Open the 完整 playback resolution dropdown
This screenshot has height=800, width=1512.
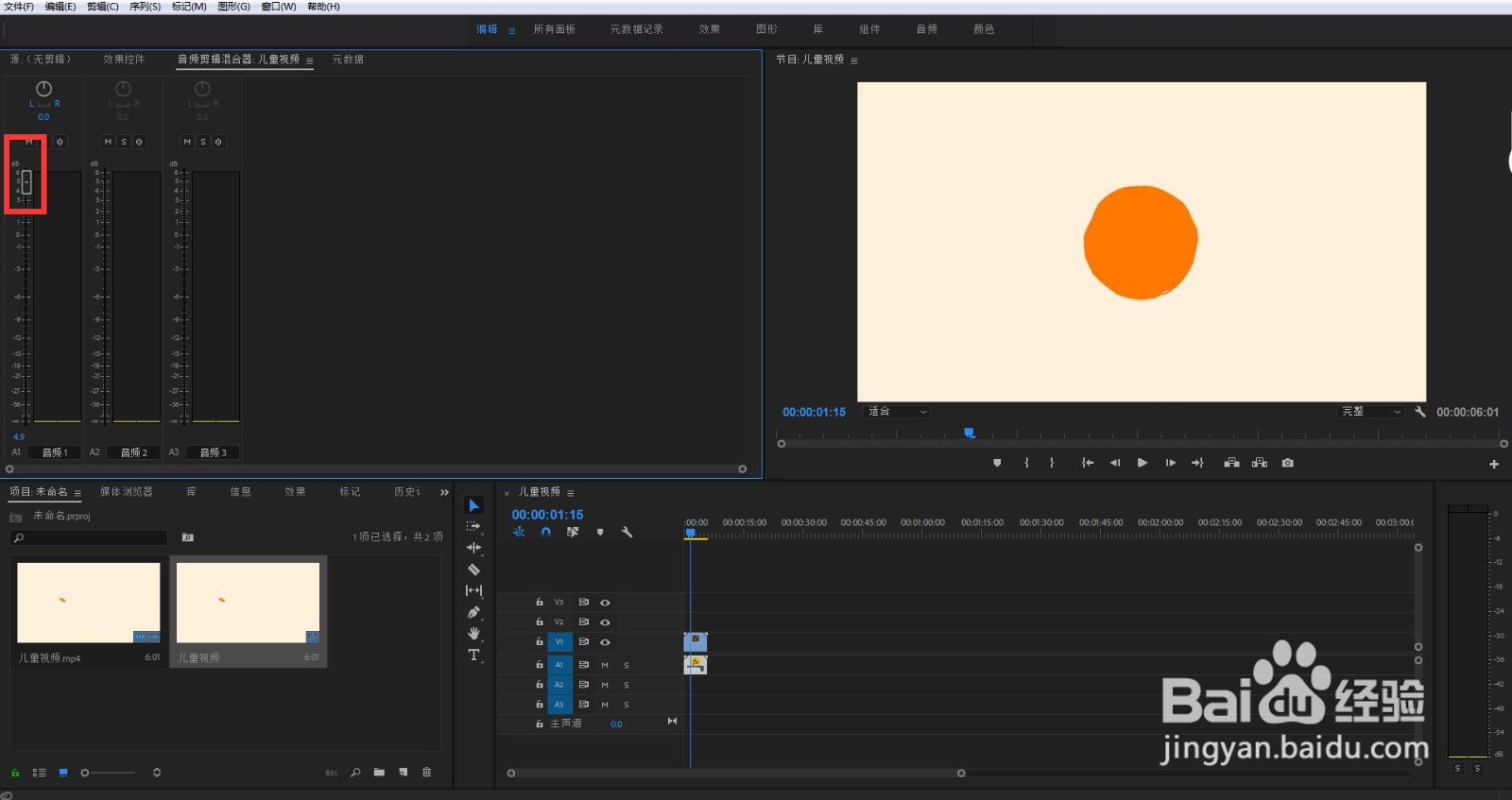(x=1370, y=412)
